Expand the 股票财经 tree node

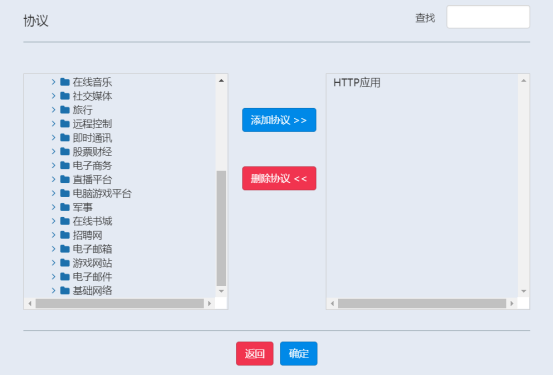pos(53,152)
